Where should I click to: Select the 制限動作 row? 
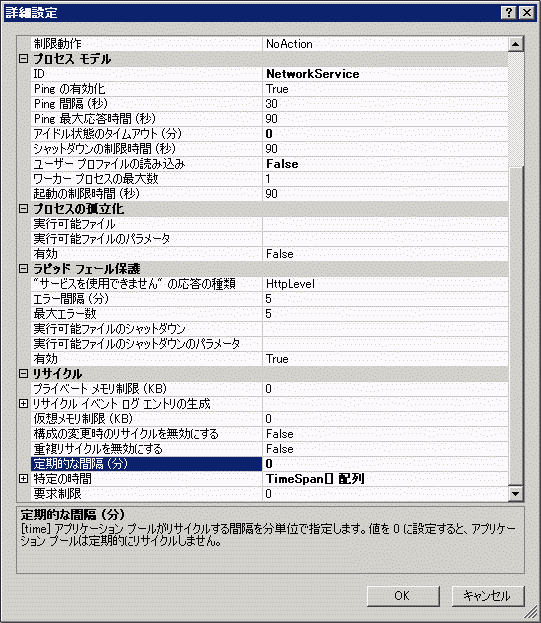tap(147, 44)
